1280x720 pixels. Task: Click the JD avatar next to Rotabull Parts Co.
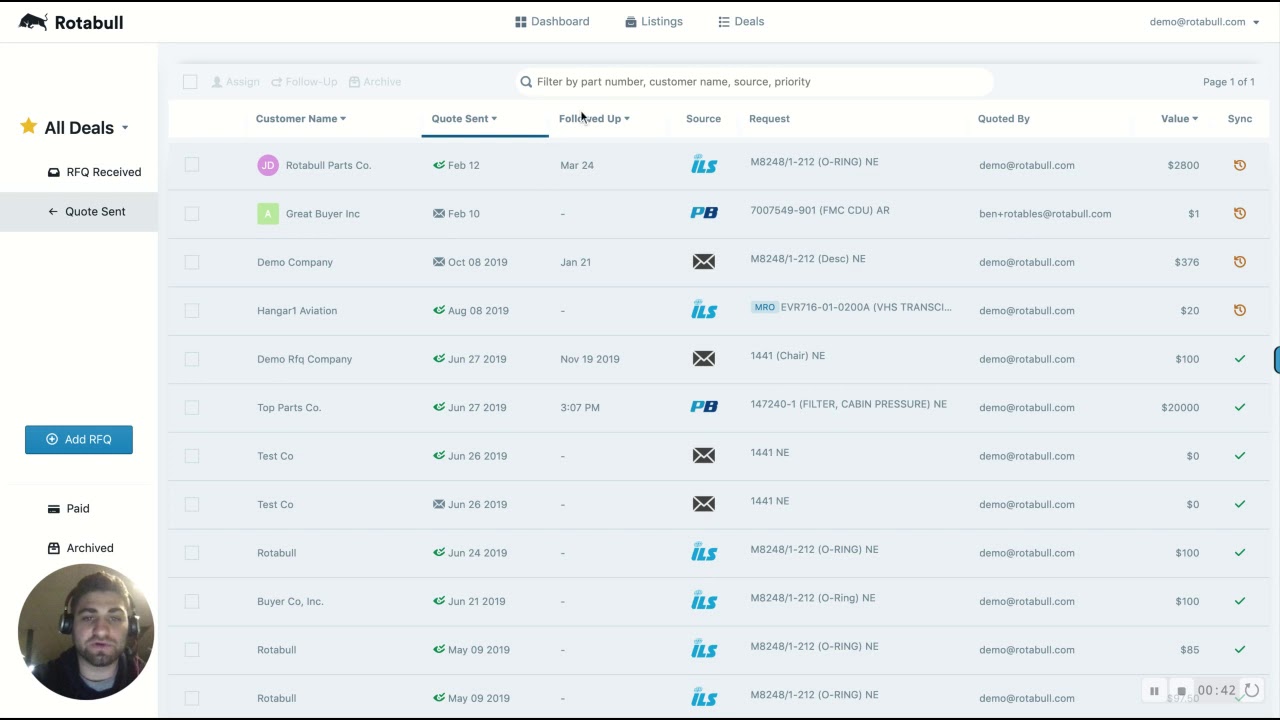267,165
